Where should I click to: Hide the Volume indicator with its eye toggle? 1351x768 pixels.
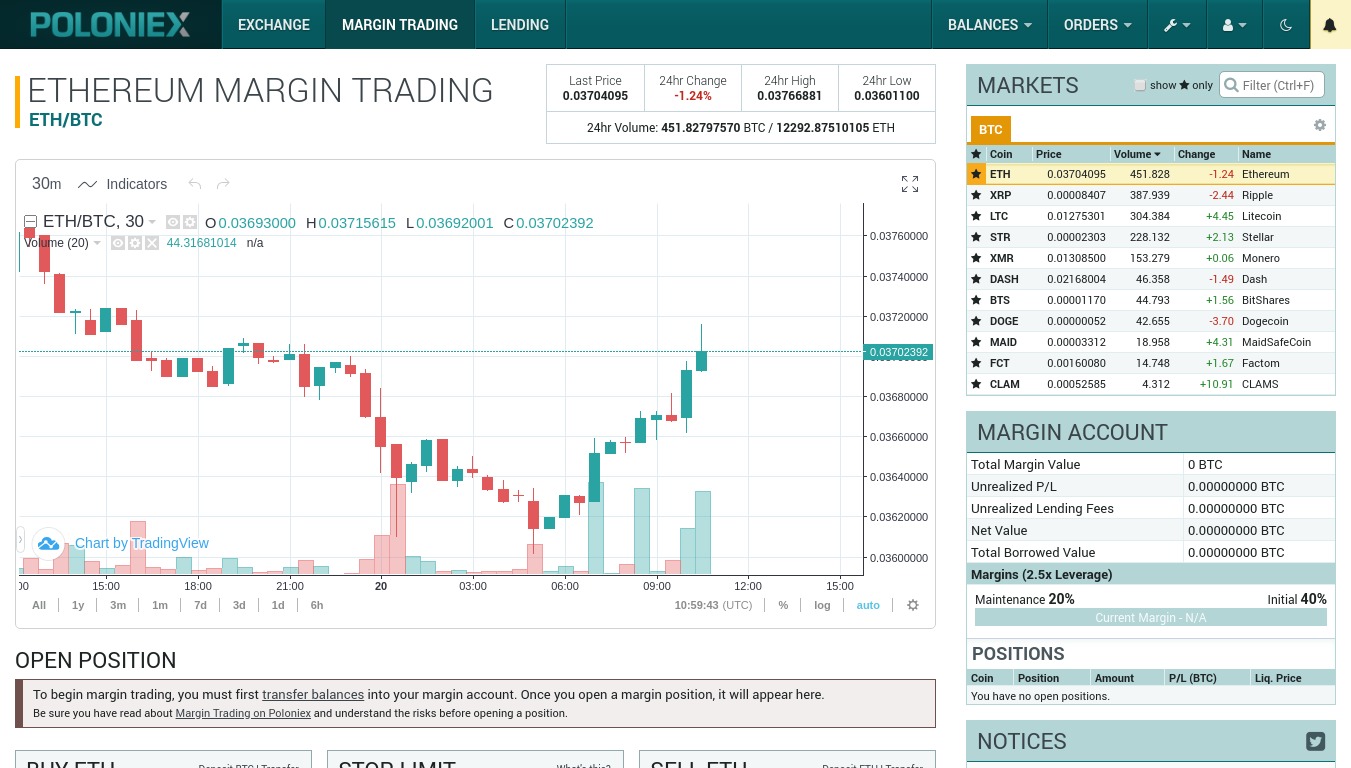tap(117, 243)
